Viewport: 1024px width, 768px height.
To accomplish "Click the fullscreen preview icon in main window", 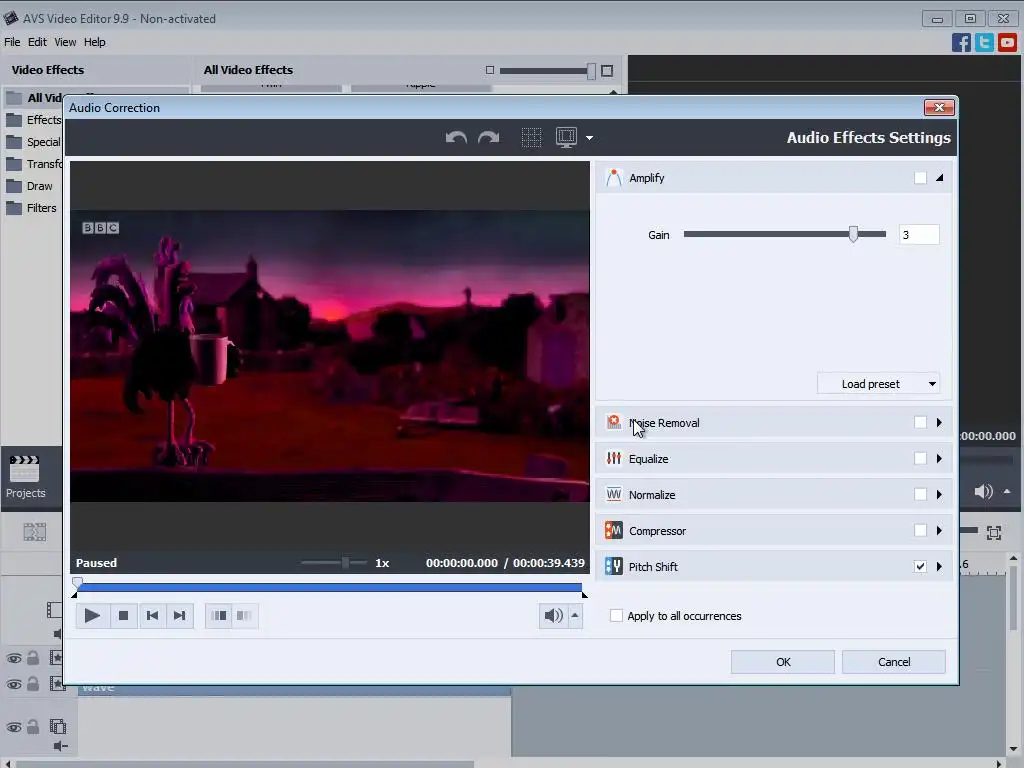I will click(993, 533).
